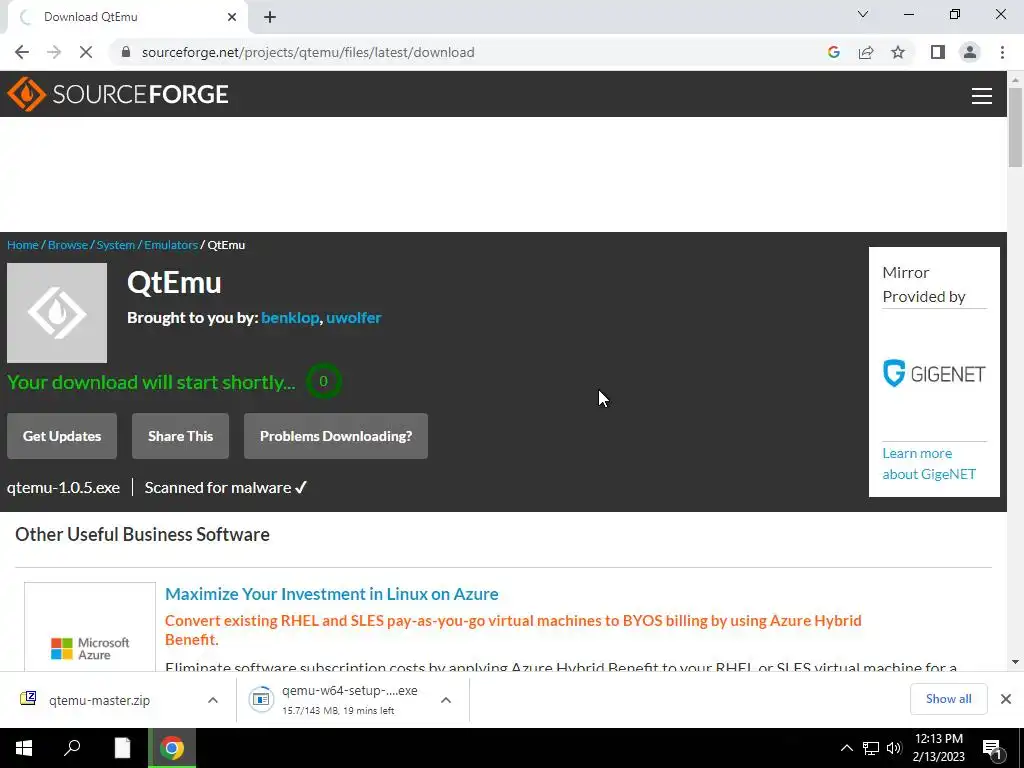Click Your download will start shortly text

pos(151,382)
